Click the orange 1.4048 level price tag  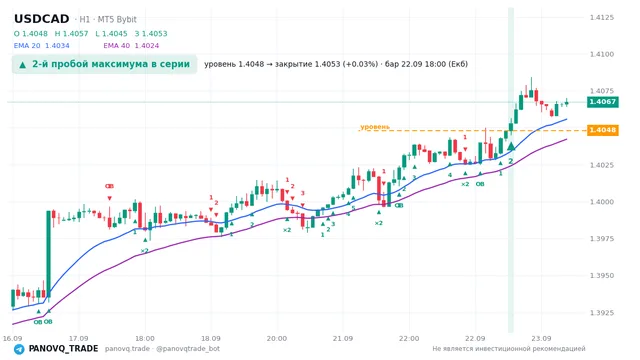[602, 130]
